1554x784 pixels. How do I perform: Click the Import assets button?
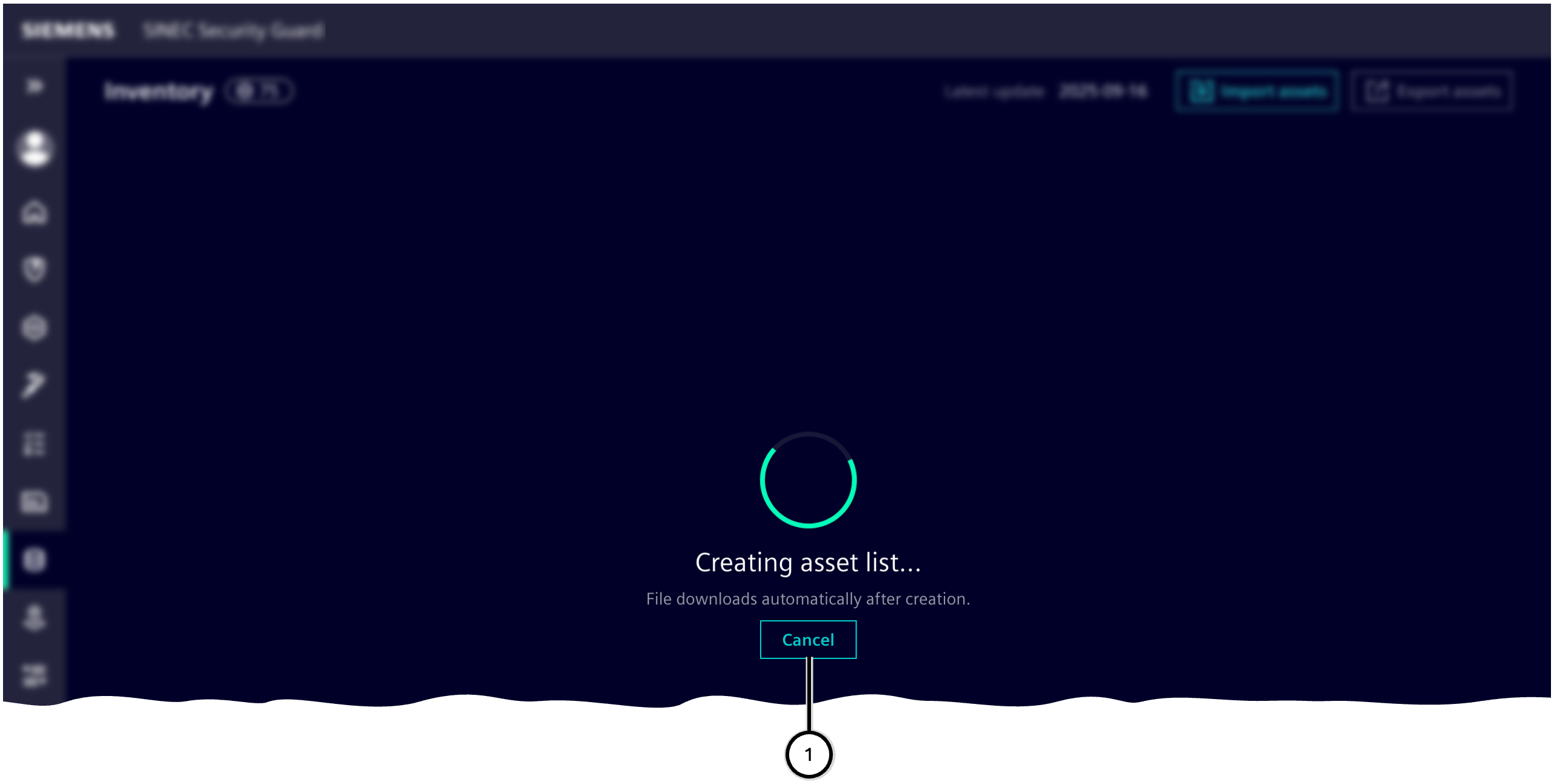tap(1257, 92)
